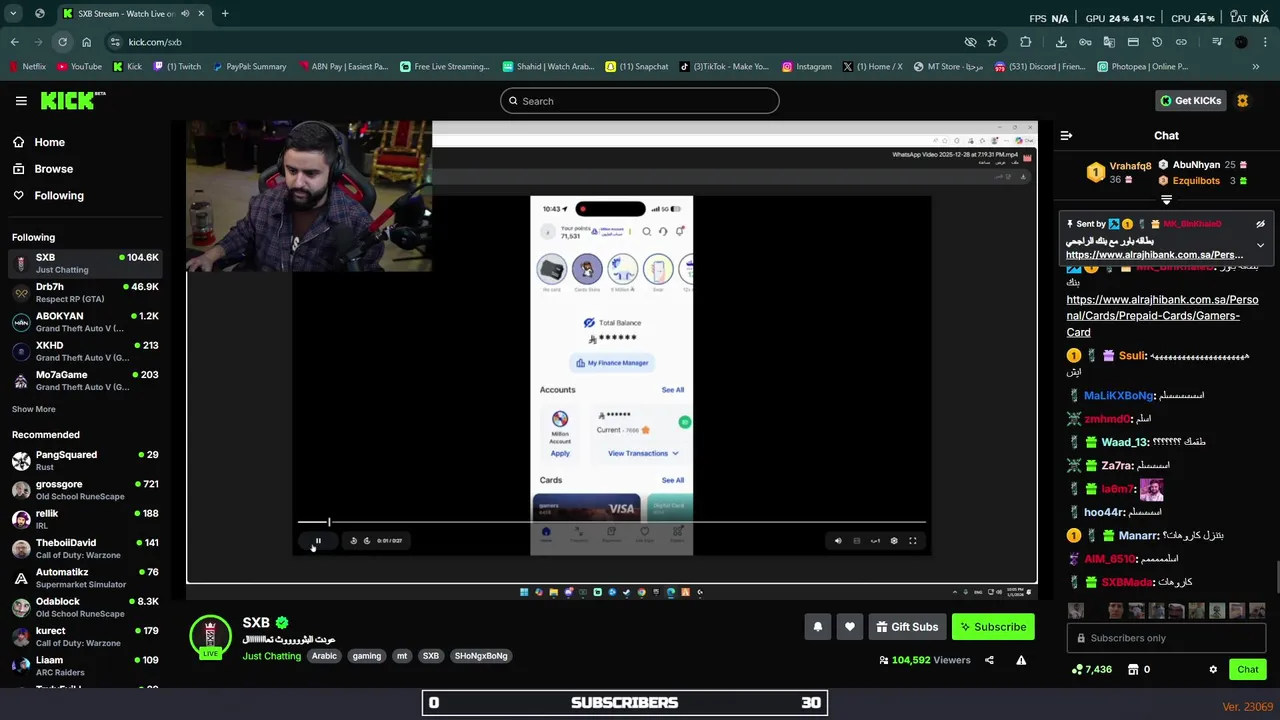Mute the inner video speaker icon
This screenshot has width=1280, height=720.
click(838, 541)
